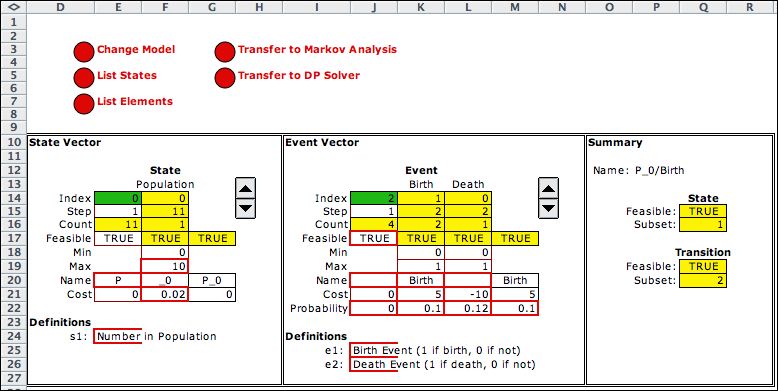Click the red List States button
The height and width of the screenshot is (391, 778).
[84, 77]
